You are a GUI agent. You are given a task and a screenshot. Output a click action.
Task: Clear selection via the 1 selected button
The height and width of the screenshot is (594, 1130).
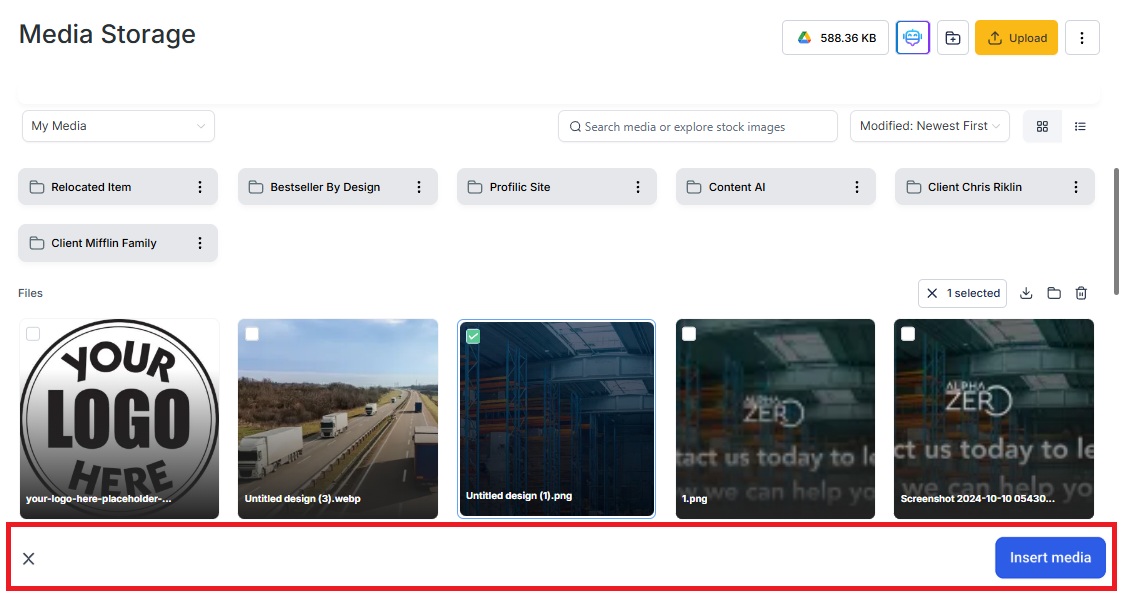tap(962, 293)
